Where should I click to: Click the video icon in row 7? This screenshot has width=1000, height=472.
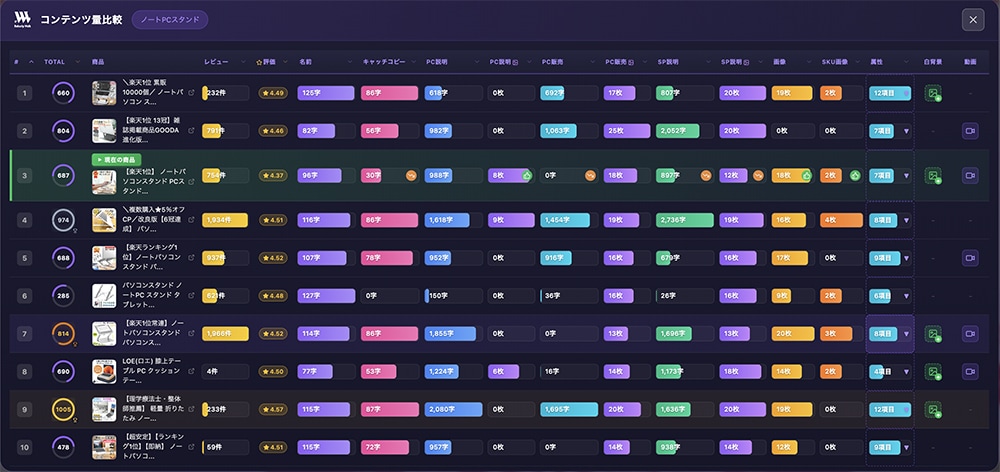point(969,334)
